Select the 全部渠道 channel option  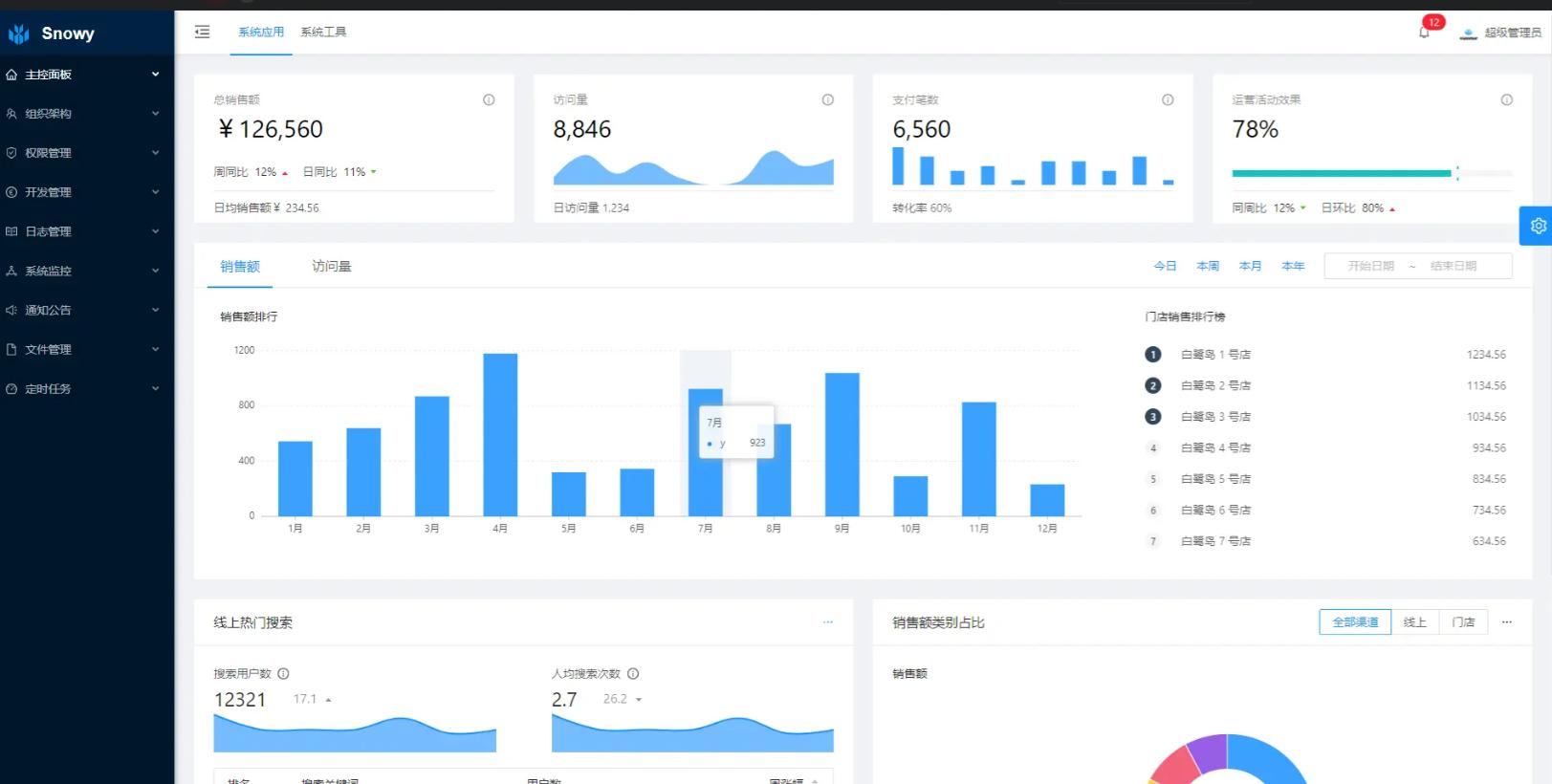click(x=1355, y=622)
